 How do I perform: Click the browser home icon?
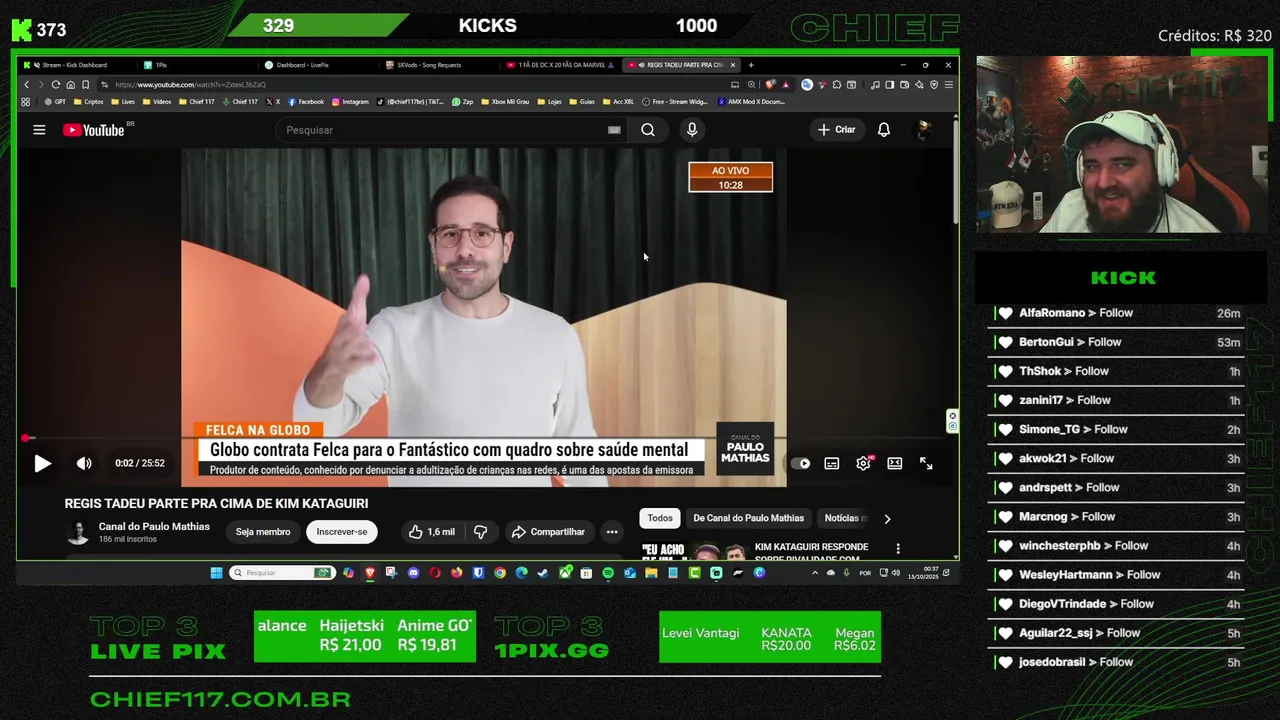click(x=70, y=85)
